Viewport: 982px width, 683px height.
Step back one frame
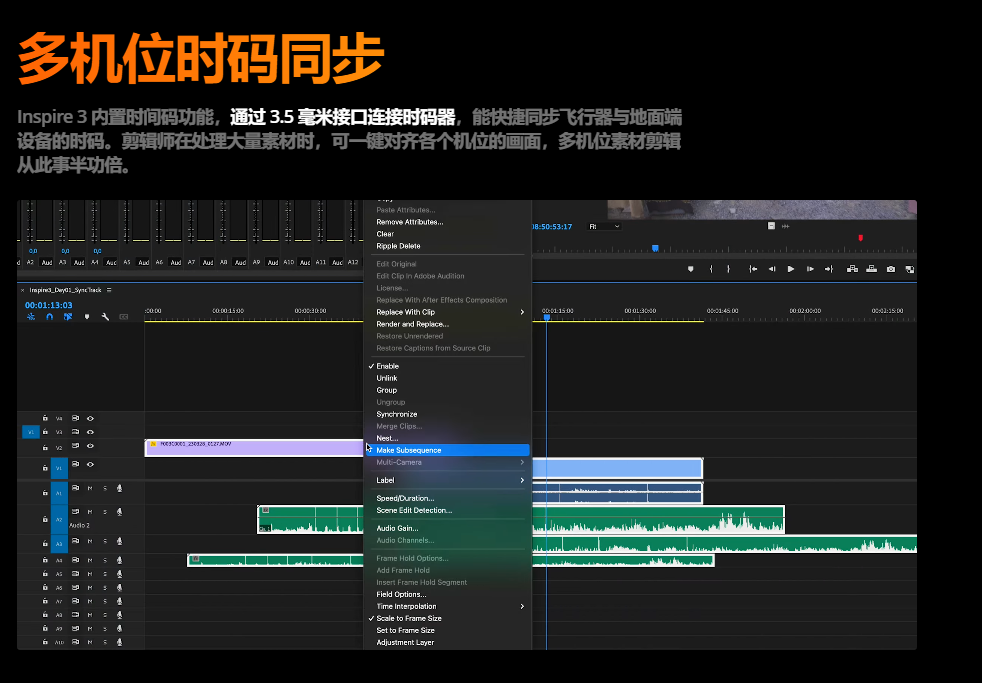[772, 269]
